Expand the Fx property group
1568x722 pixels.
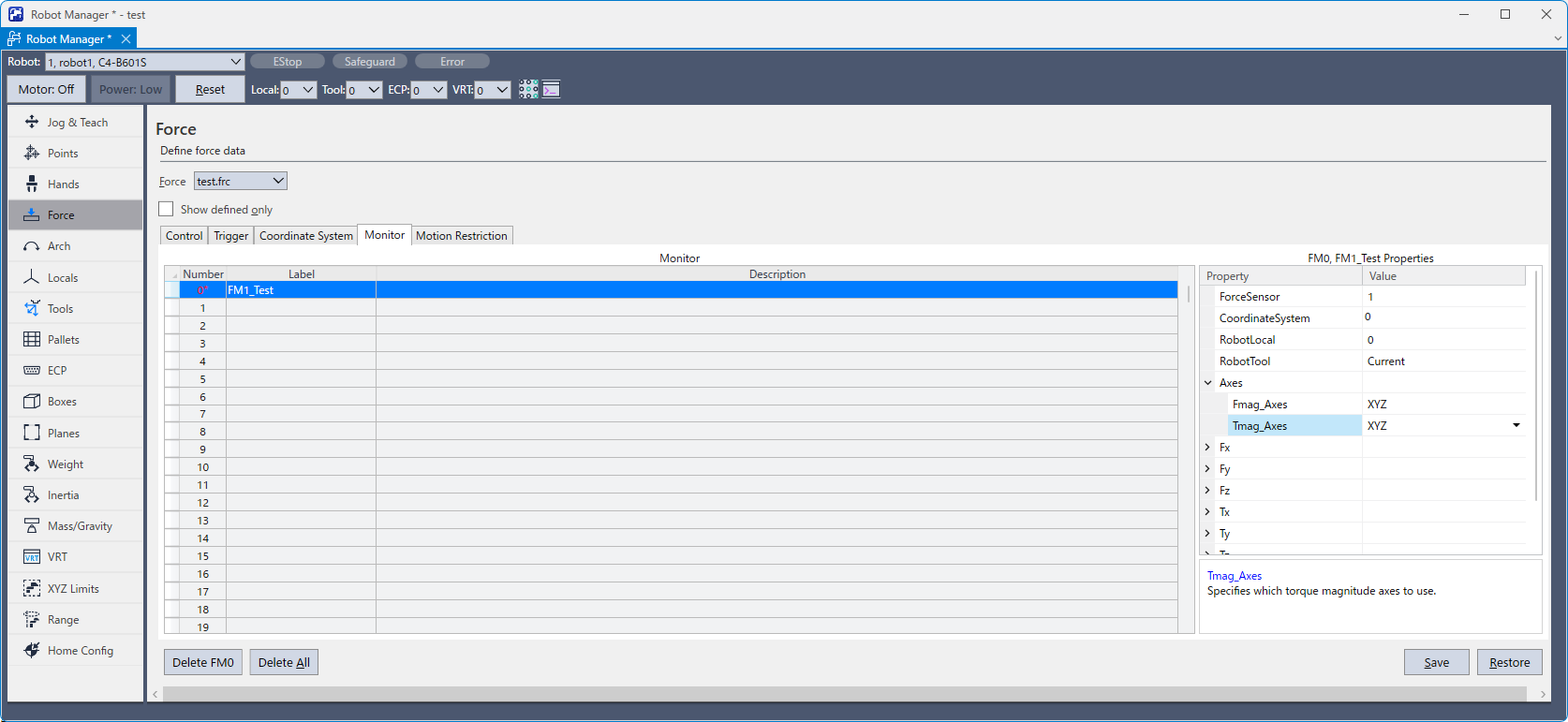tap(1207, 448)
